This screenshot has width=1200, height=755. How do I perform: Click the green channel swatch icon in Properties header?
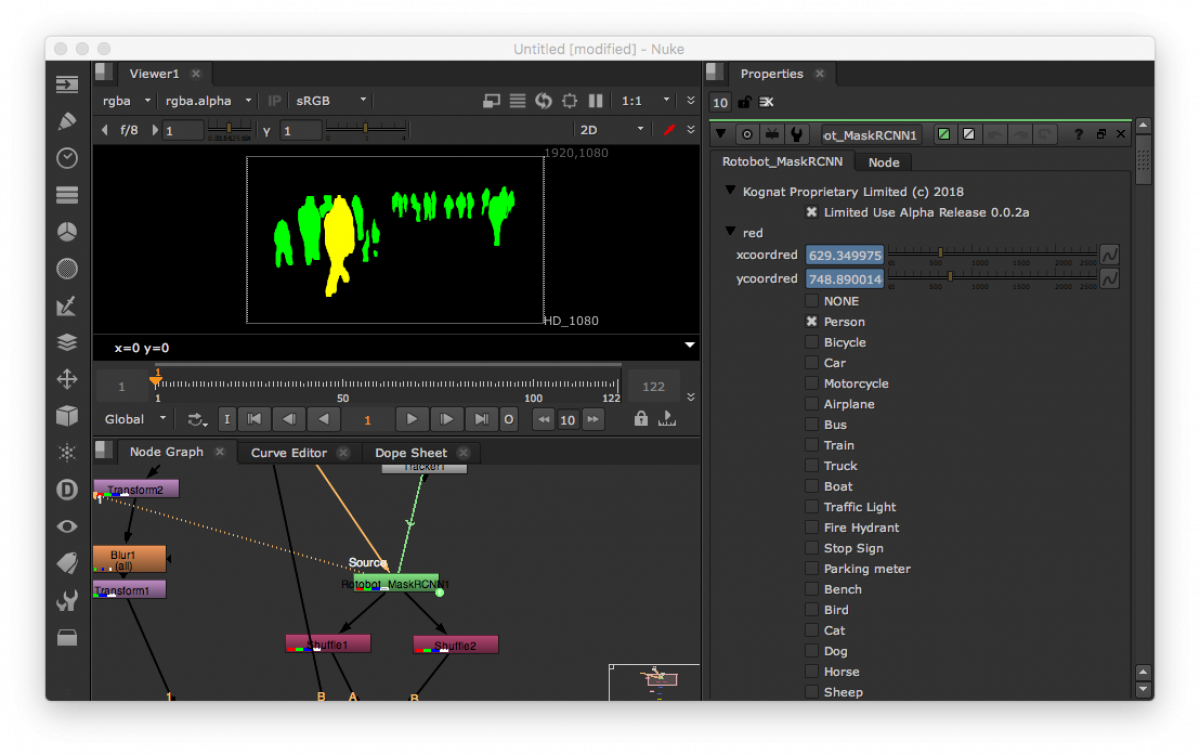[944, 133]
